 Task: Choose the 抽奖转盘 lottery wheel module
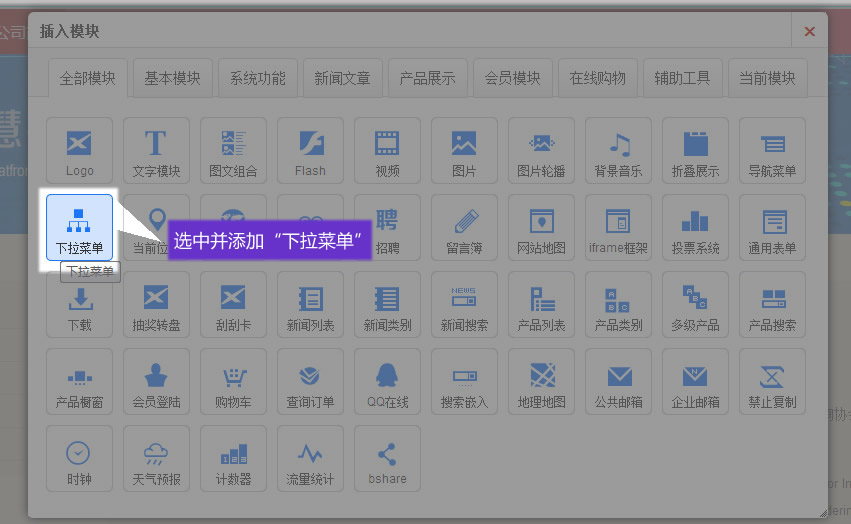click(156, 304)
